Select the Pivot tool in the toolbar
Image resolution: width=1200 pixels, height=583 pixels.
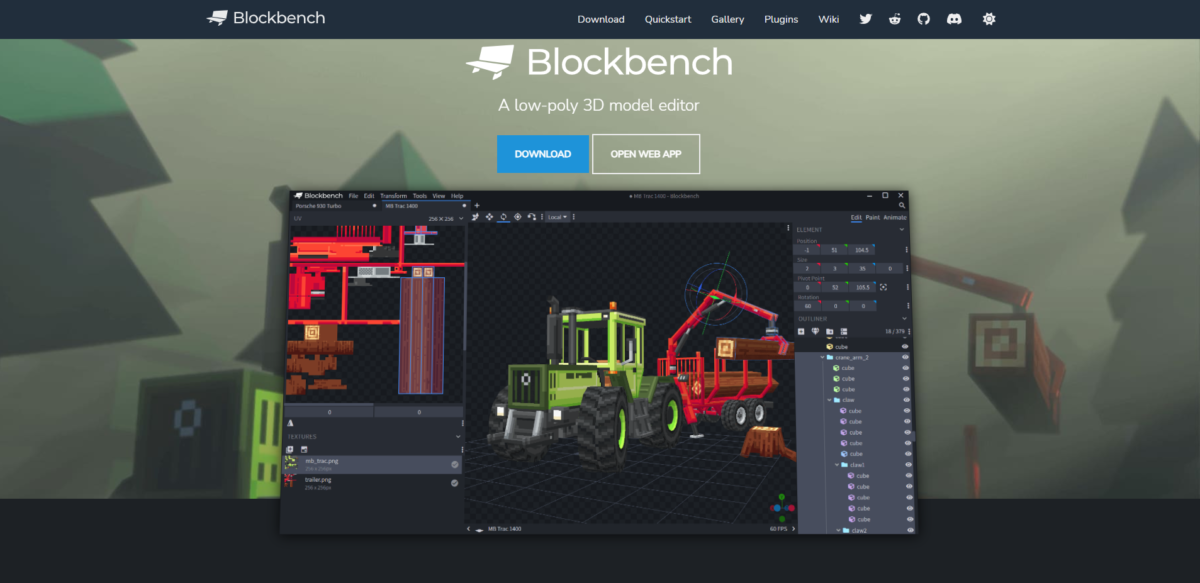[x=518, y=216]
